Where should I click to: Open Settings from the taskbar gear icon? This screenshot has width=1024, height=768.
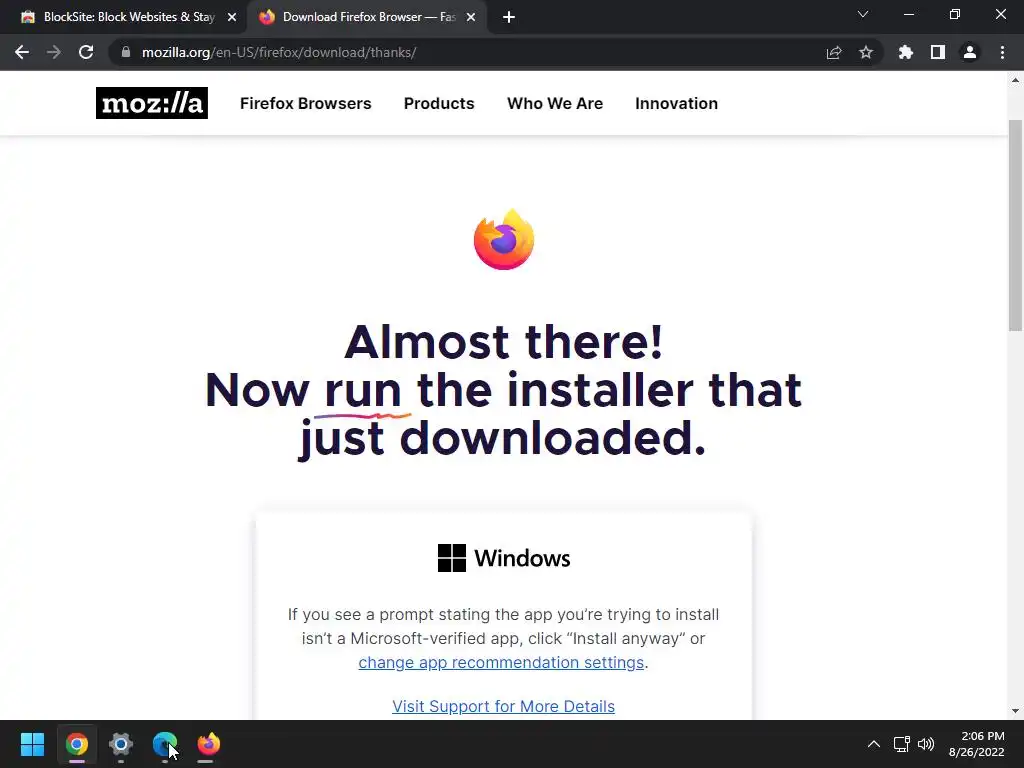[x=121, y=744]
